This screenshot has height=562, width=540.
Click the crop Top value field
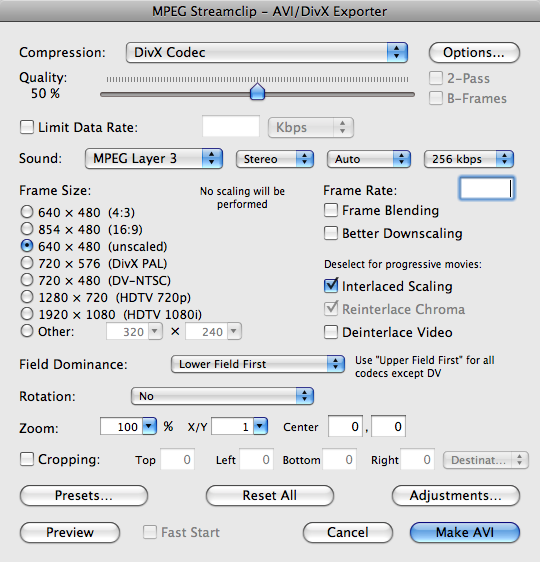tap(177, 459)
